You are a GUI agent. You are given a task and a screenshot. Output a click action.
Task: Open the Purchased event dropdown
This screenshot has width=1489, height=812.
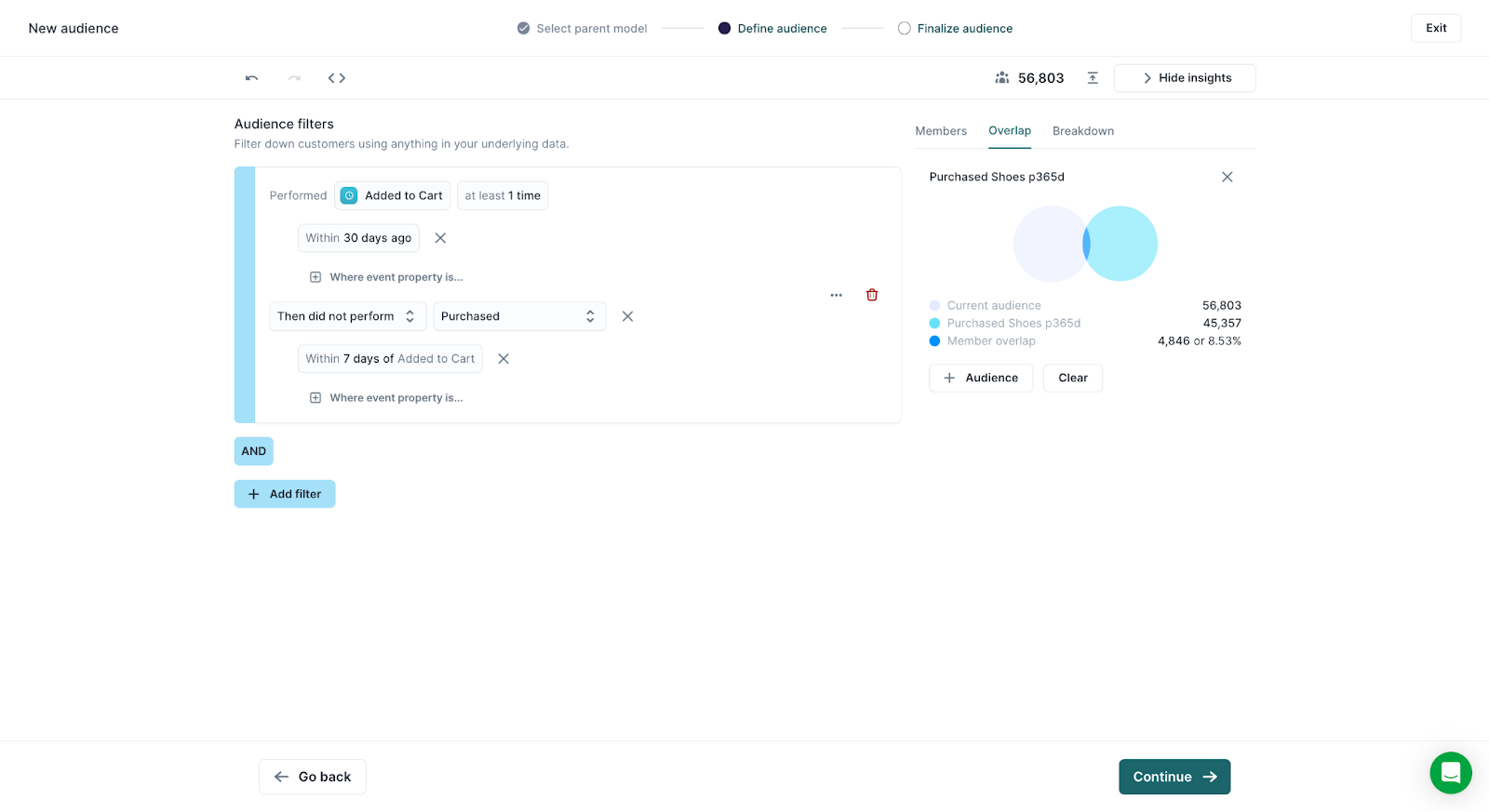coord(518,316)
